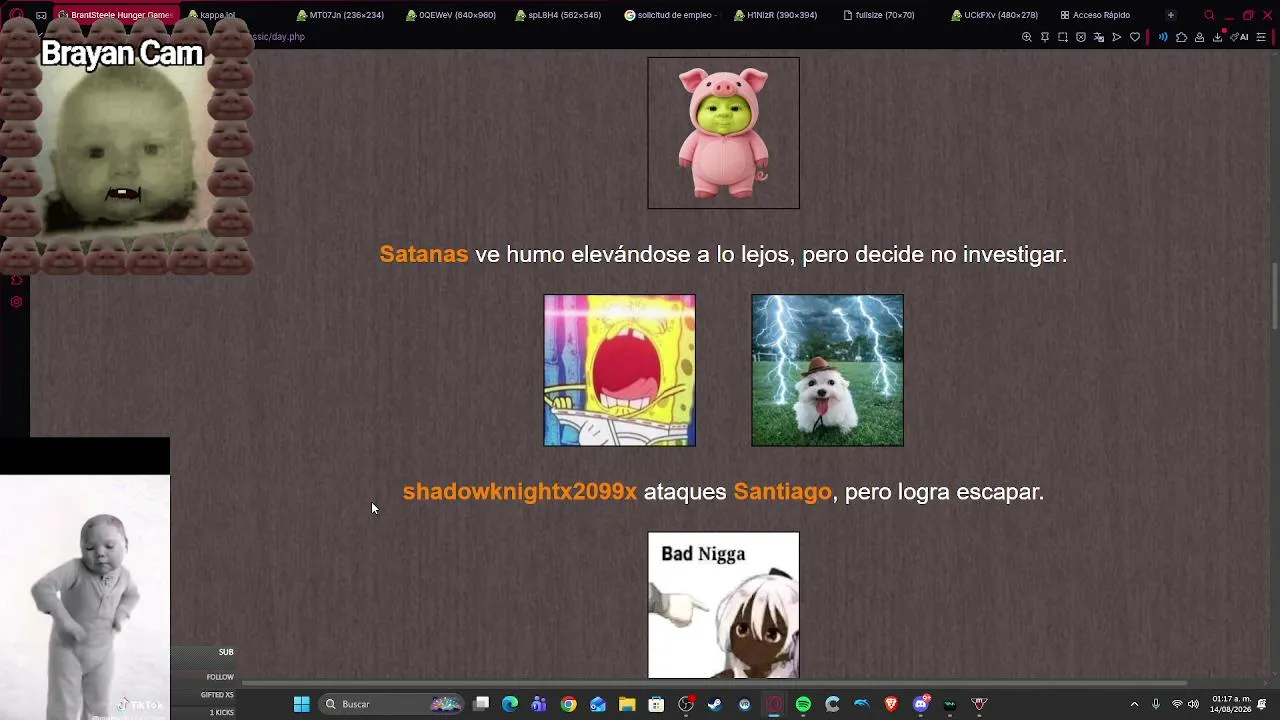Open the taskbar clock showing 01:17 a. m.
Image resolution: width=1280 pixels, height=720 pixels.
tap(1230, 704)
